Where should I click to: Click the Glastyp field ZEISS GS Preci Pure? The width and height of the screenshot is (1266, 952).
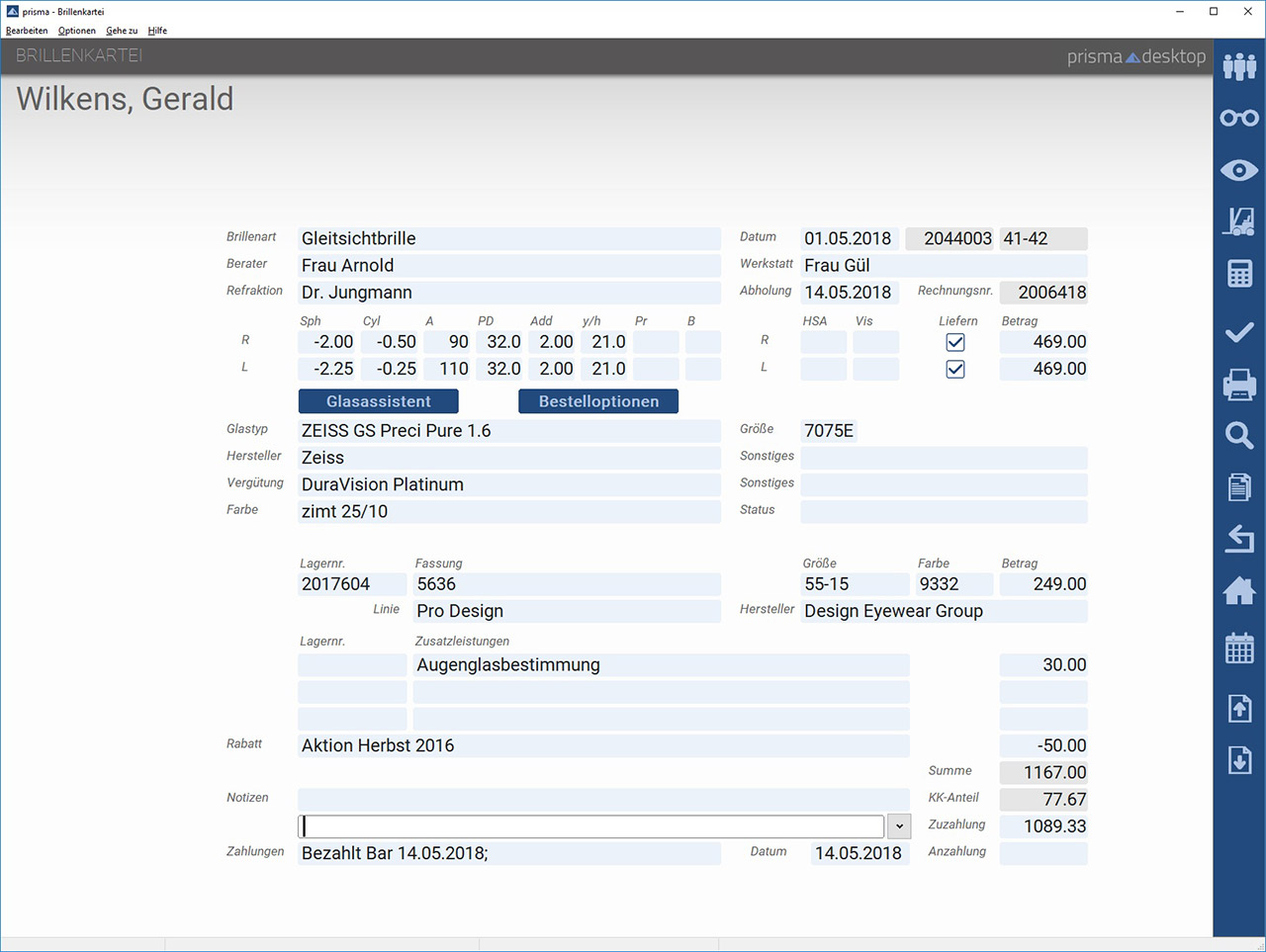point(509,431)
